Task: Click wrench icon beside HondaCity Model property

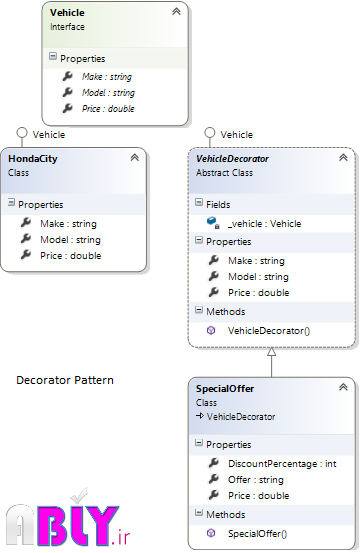Action: click(x=26, y=239)
